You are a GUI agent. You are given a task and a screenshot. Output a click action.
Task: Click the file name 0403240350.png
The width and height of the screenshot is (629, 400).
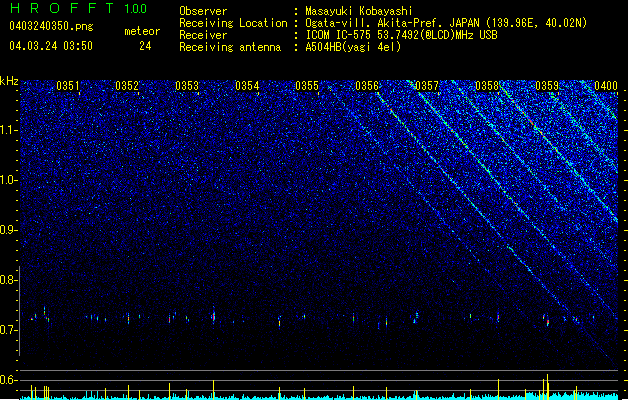pos(51,26)
